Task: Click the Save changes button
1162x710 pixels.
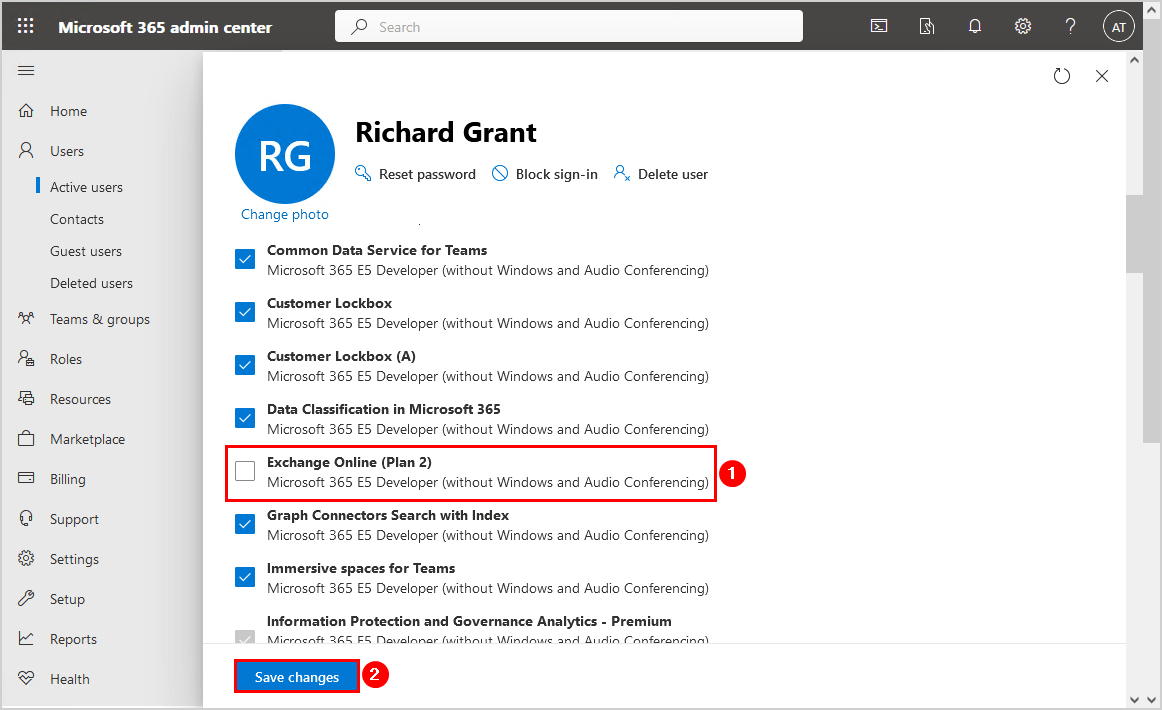Action: 297,677
